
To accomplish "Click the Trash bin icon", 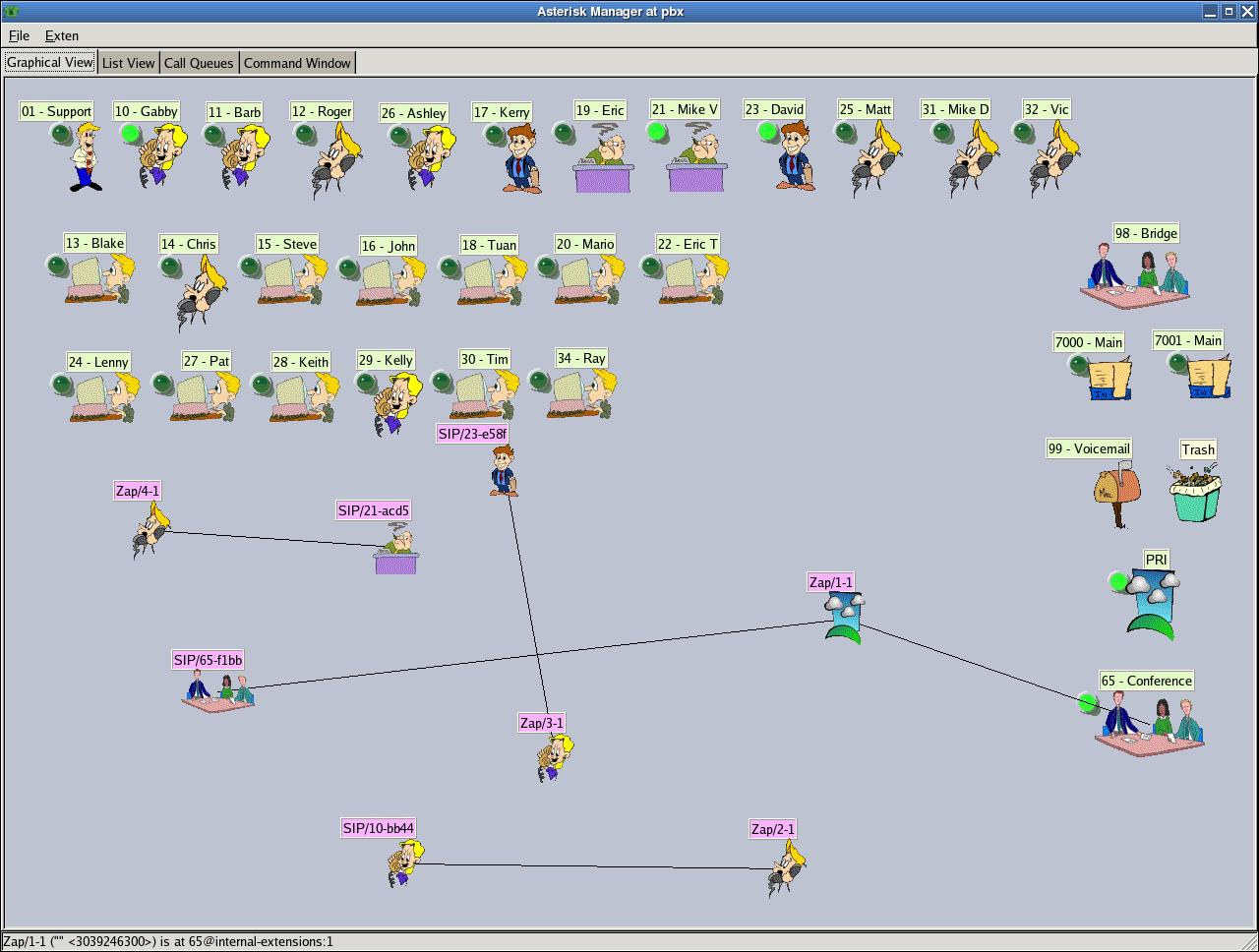I will click(1195, 492).
